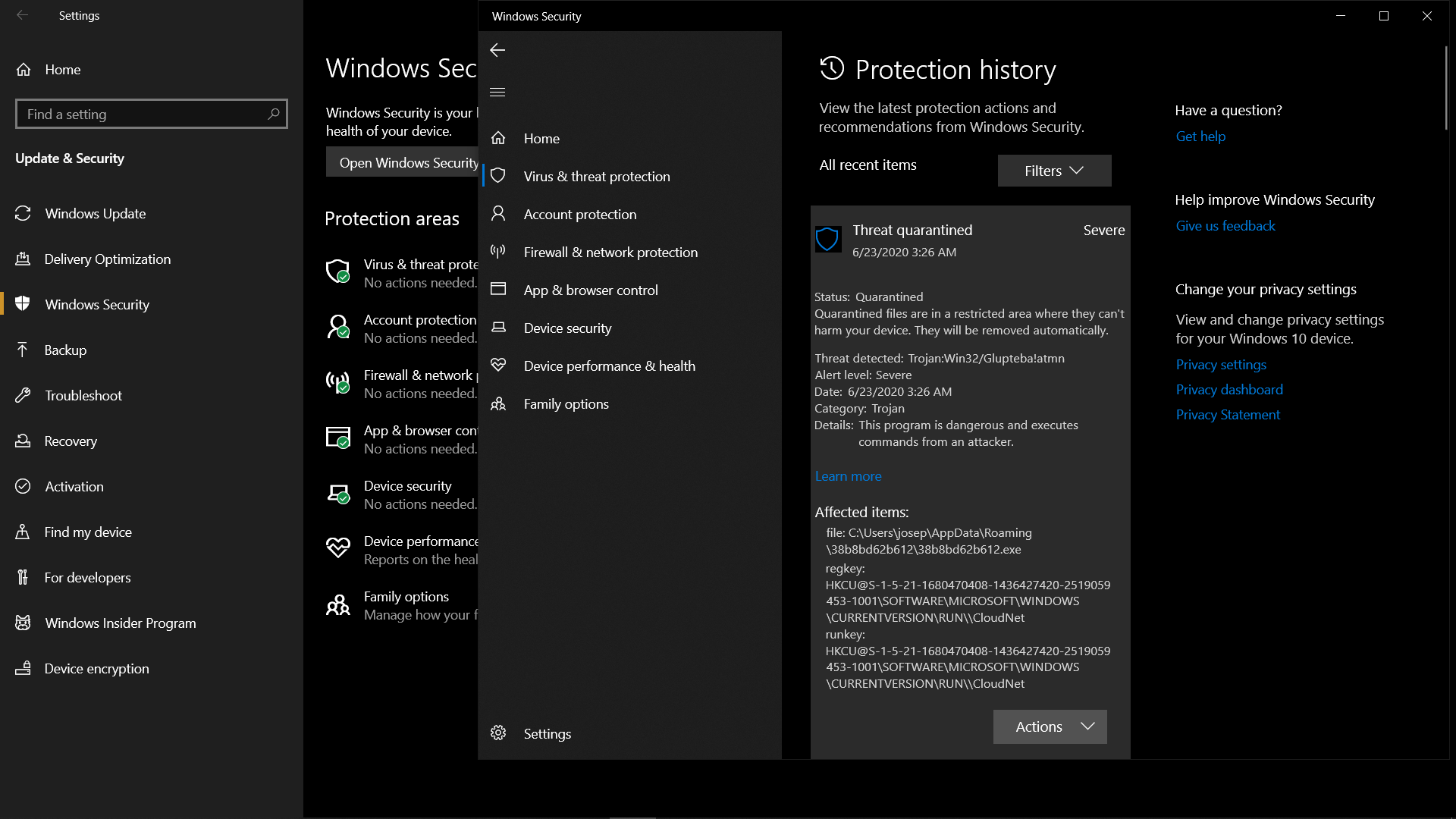The width and height of the screenshot is (1456, 819).
Task: Click the Device performance & health heart icon
Action: [498, 366]
